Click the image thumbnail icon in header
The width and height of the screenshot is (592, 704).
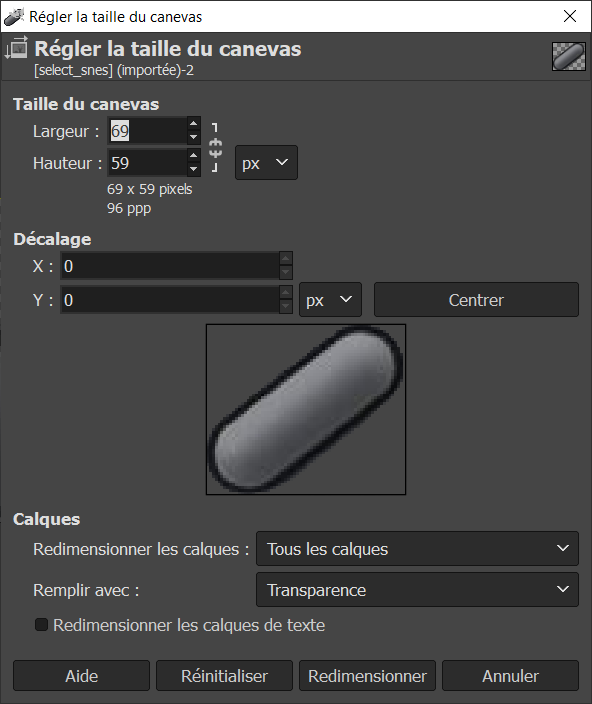(x=569, y=57)
